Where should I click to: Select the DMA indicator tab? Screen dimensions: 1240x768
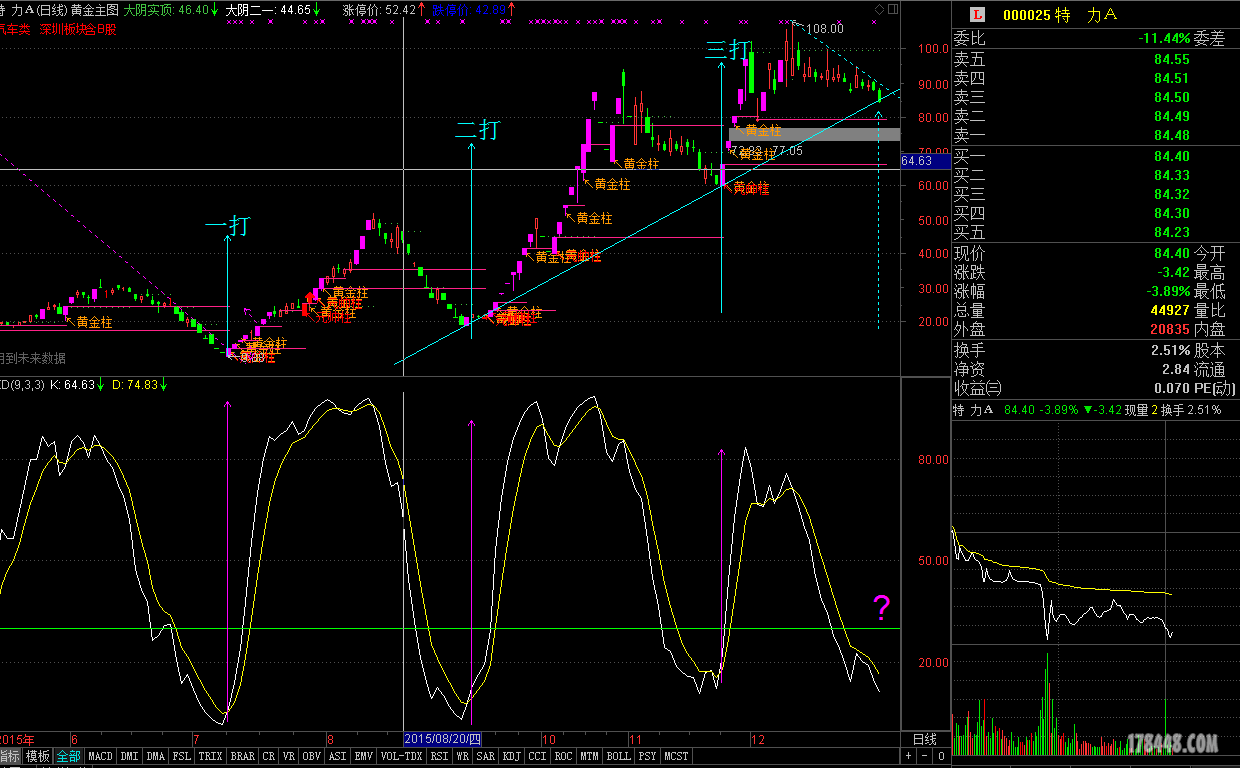(x=155, y=756)
